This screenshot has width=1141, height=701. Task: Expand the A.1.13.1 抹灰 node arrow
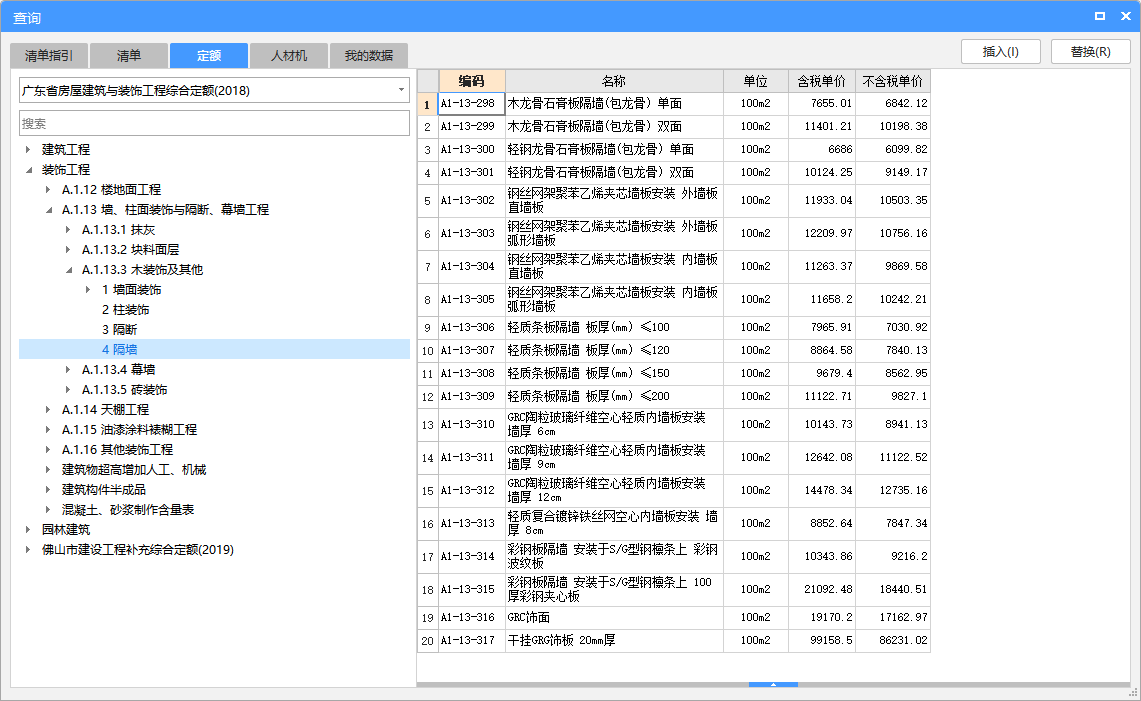68,229
